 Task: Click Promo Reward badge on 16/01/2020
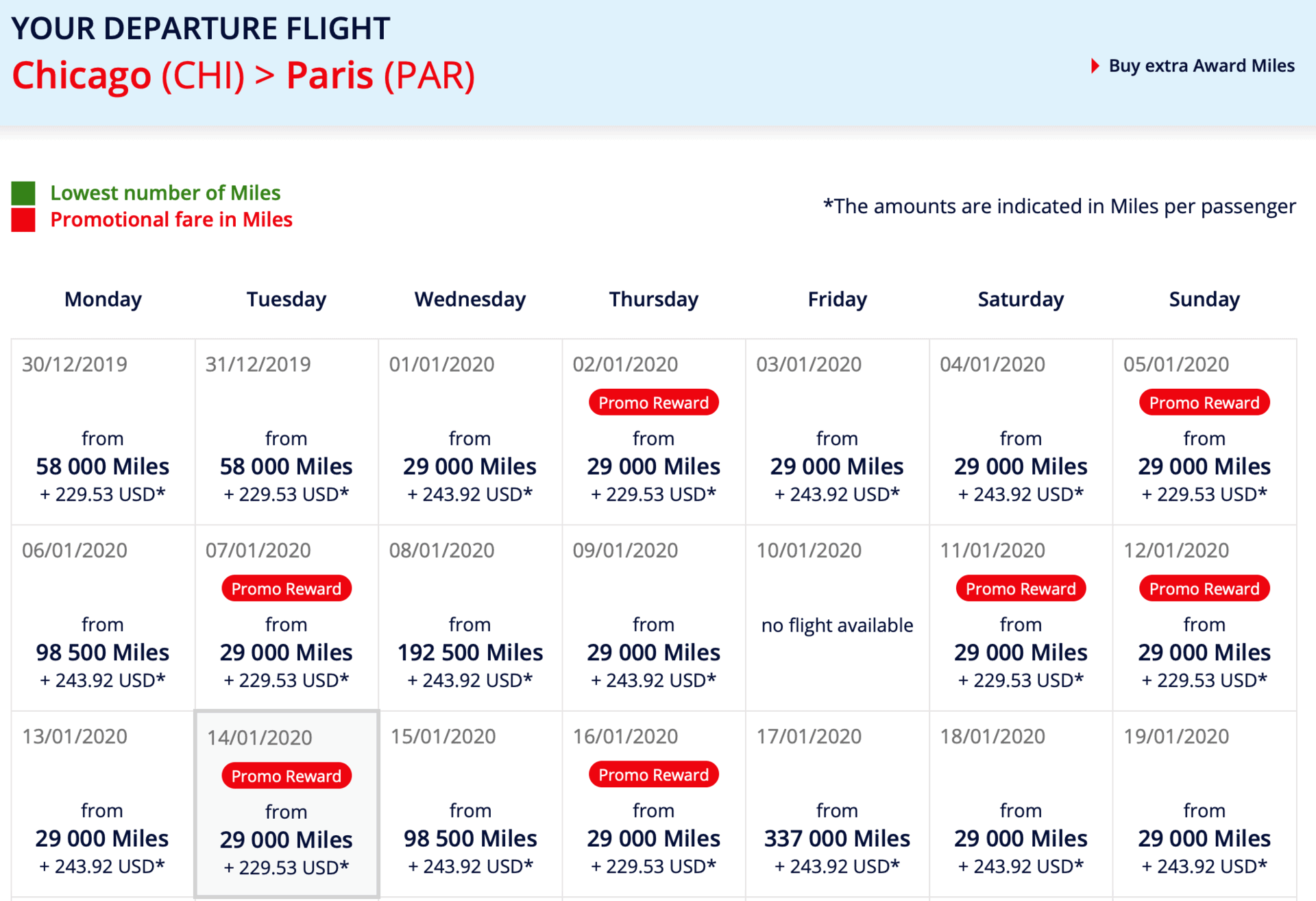click(653, 775)
